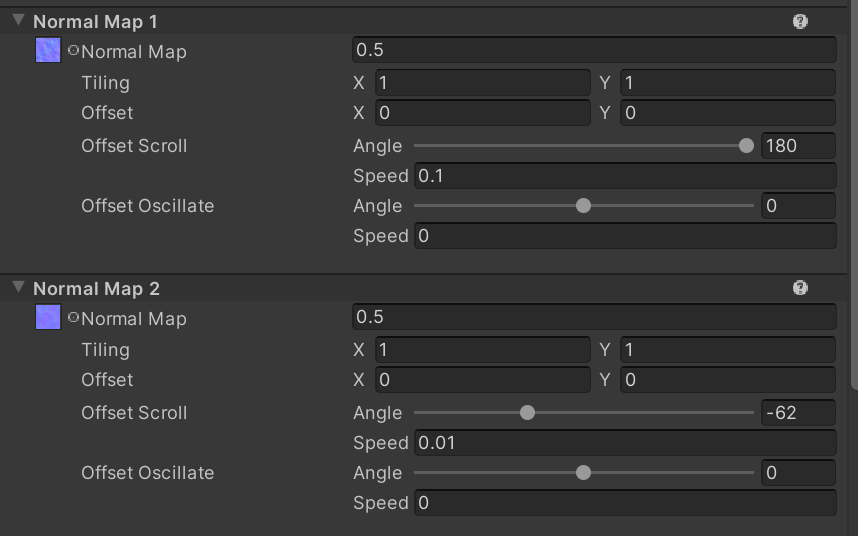The height and width of the screenshot is (536, 858).
Task: Click Normal Map 1 Offset Oscillate angle slider
Action: click(583, 206)
